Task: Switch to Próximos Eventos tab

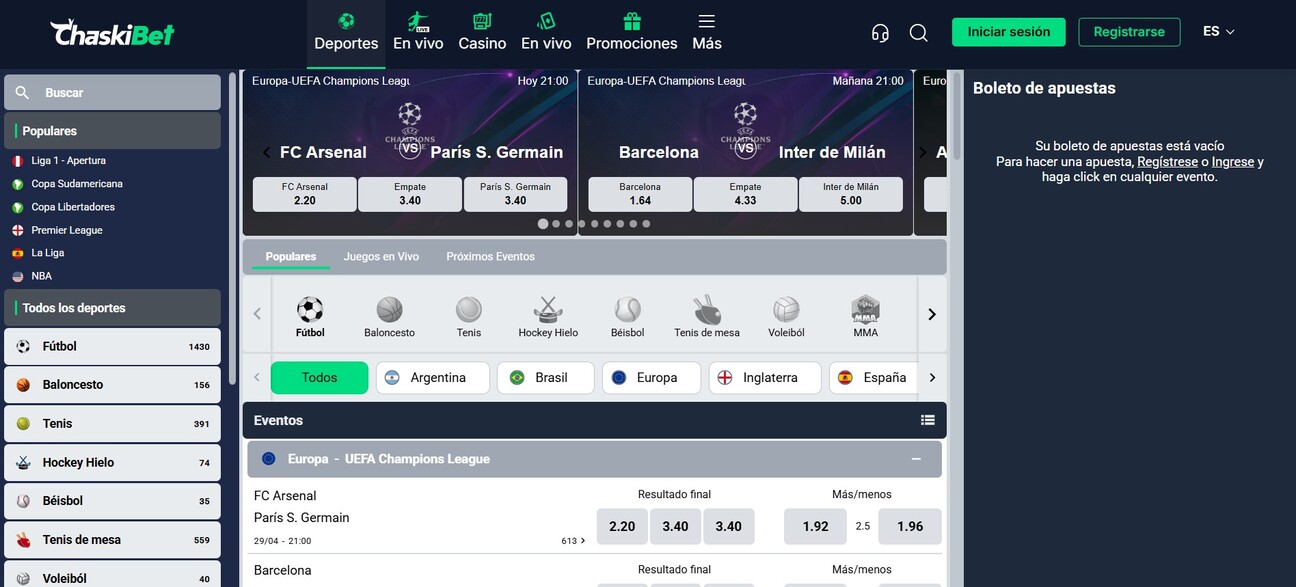Action: (490, 257)
